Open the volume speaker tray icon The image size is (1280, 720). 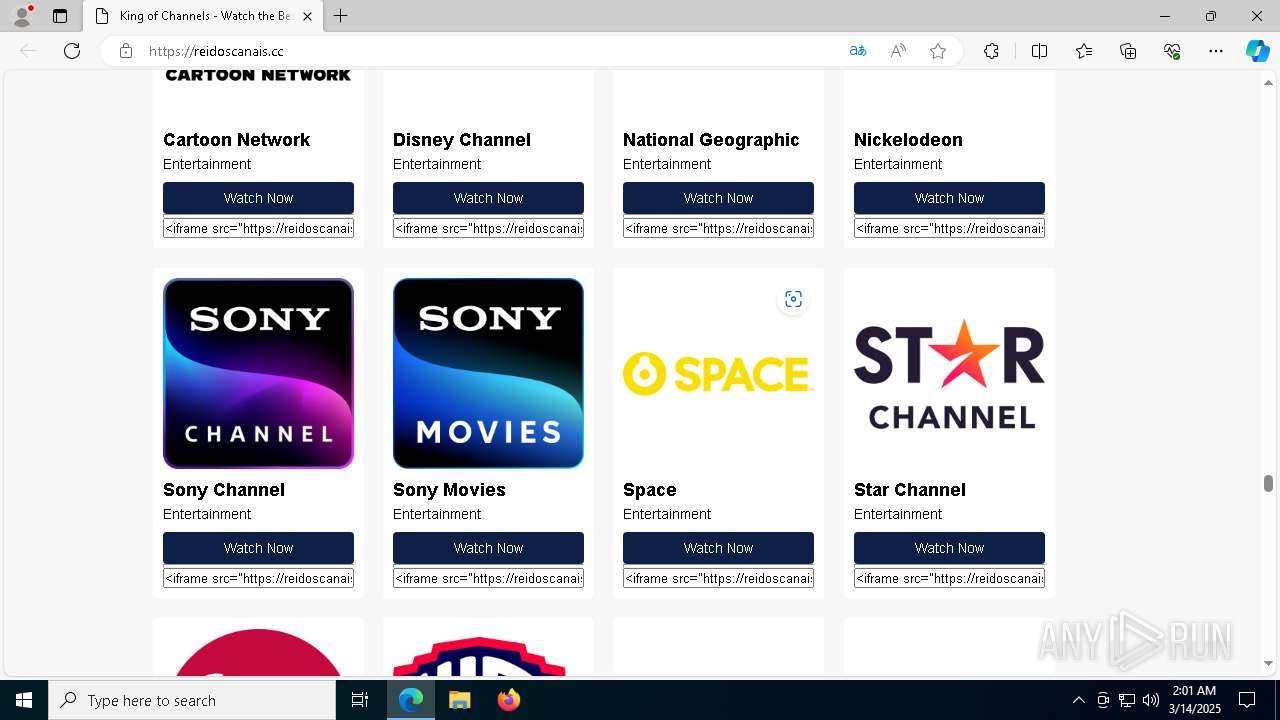(x=1150, y=700)
